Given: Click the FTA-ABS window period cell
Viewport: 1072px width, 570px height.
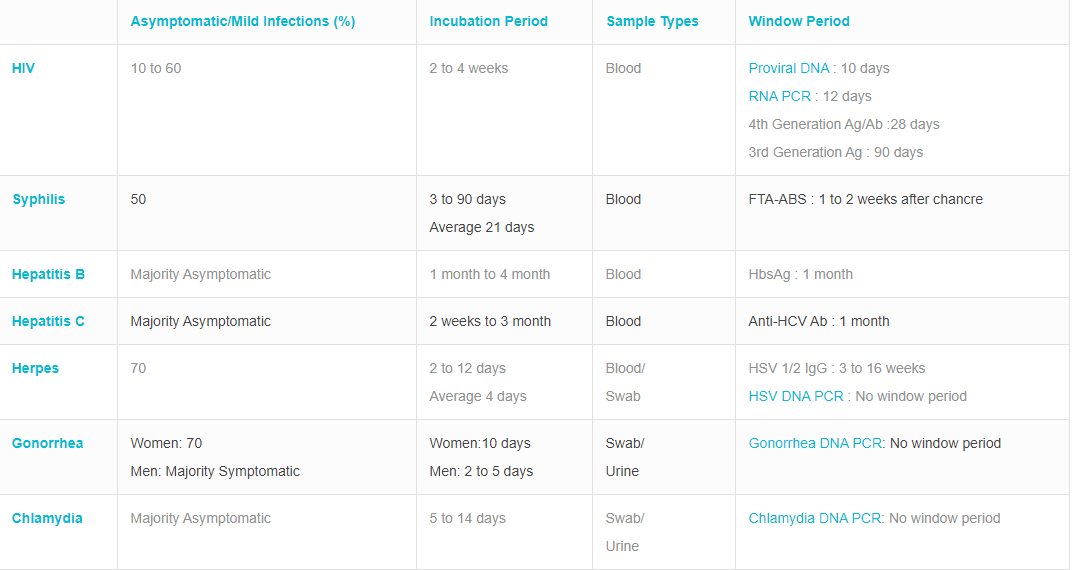Looking at the screenshot, I should click(x=865, y=199).
